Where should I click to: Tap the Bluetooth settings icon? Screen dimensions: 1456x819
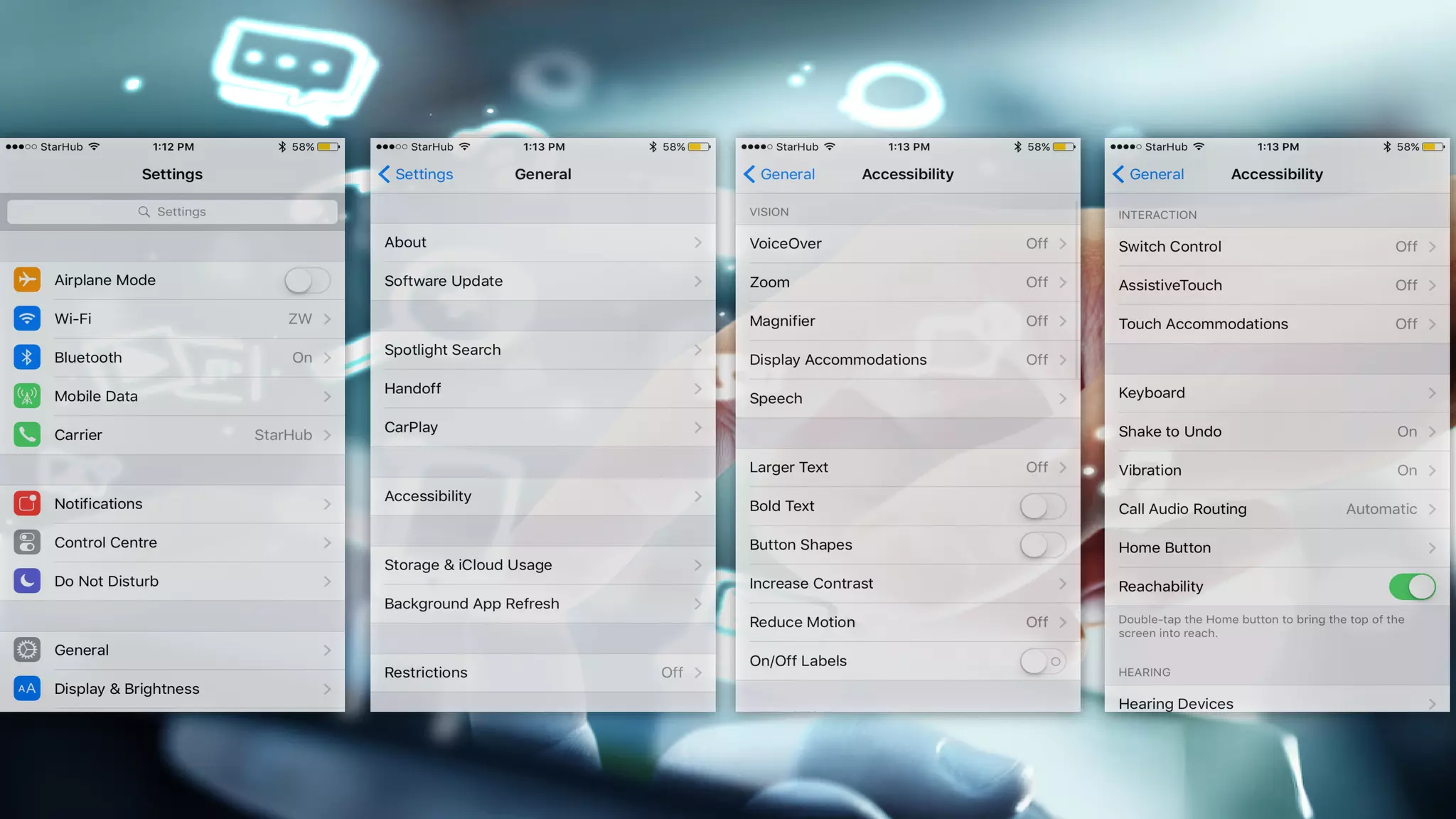27,358
